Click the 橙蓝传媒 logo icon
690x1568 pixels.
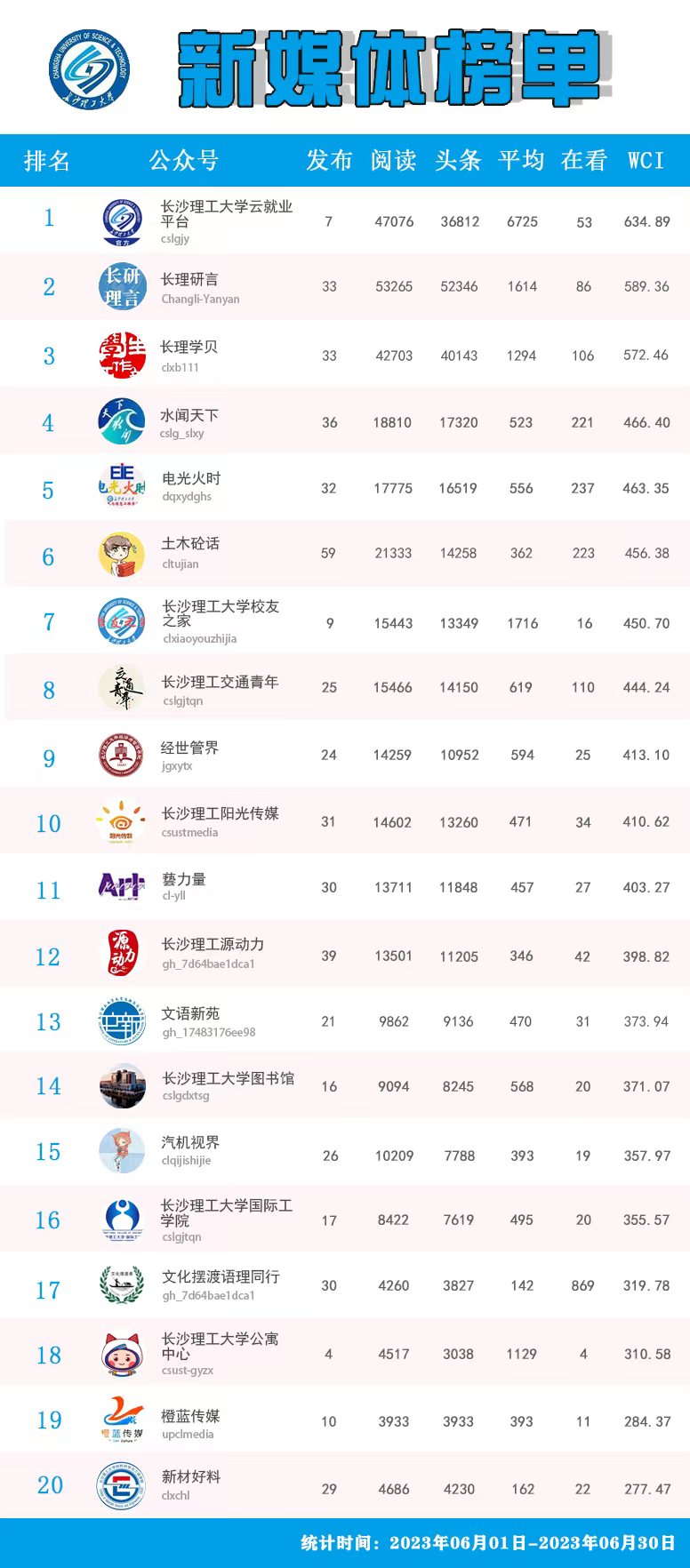122,1420
